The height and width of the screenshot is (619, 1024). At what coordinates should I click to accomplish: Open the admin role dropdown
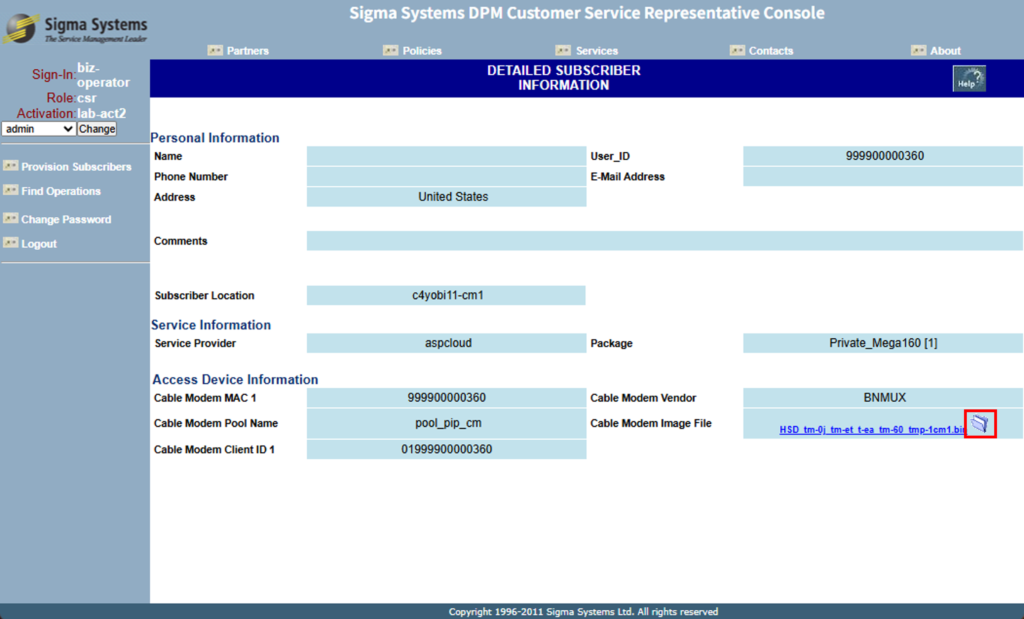pyautogui.click(x=39, y=129)
